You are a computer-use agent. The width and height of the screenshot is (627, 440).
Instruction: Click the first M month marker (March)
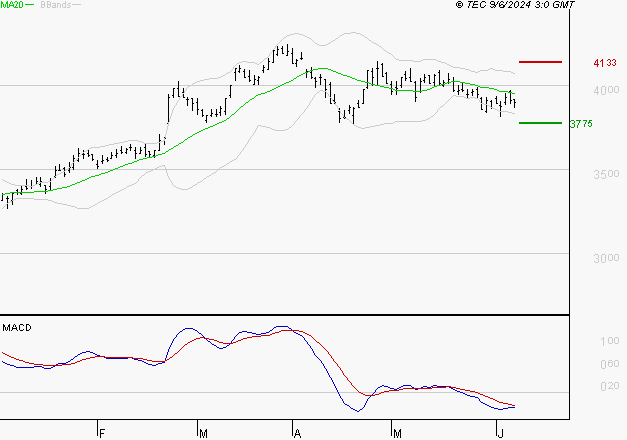(203, 433)
